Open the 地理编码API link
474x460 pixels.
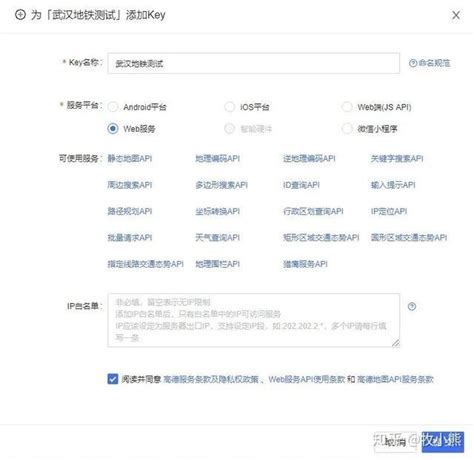click(x=217, y=159)
